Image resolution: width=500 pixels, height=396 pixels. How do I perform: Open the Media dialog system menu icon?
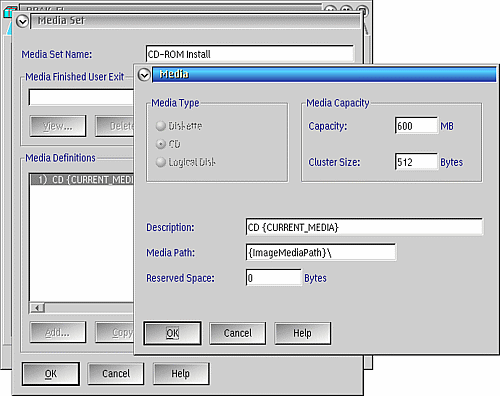[144, 75]
